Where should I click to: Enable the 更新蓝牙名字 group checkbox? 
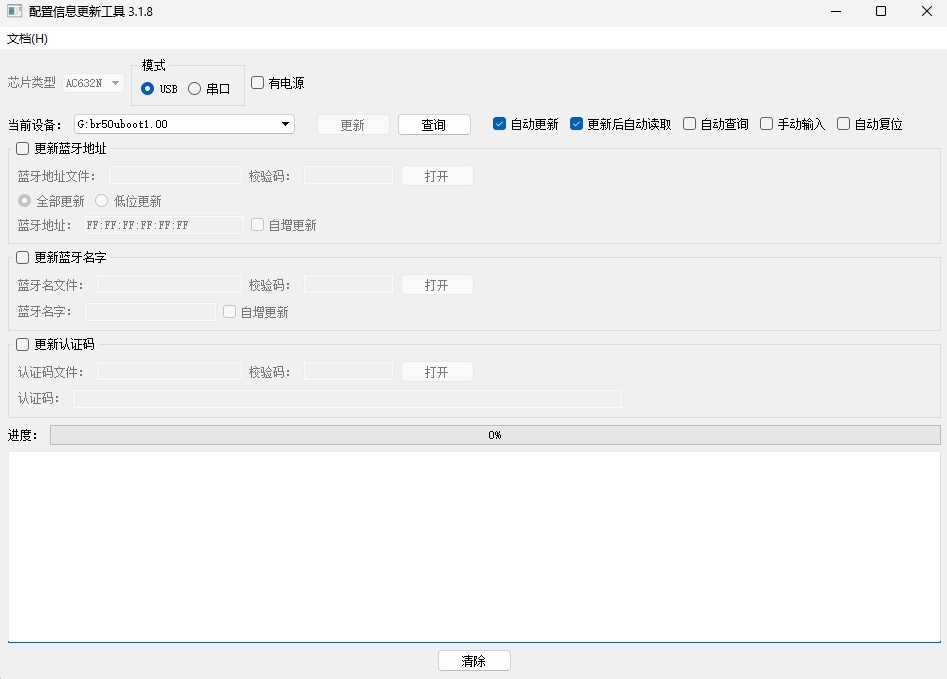(23, 258)
